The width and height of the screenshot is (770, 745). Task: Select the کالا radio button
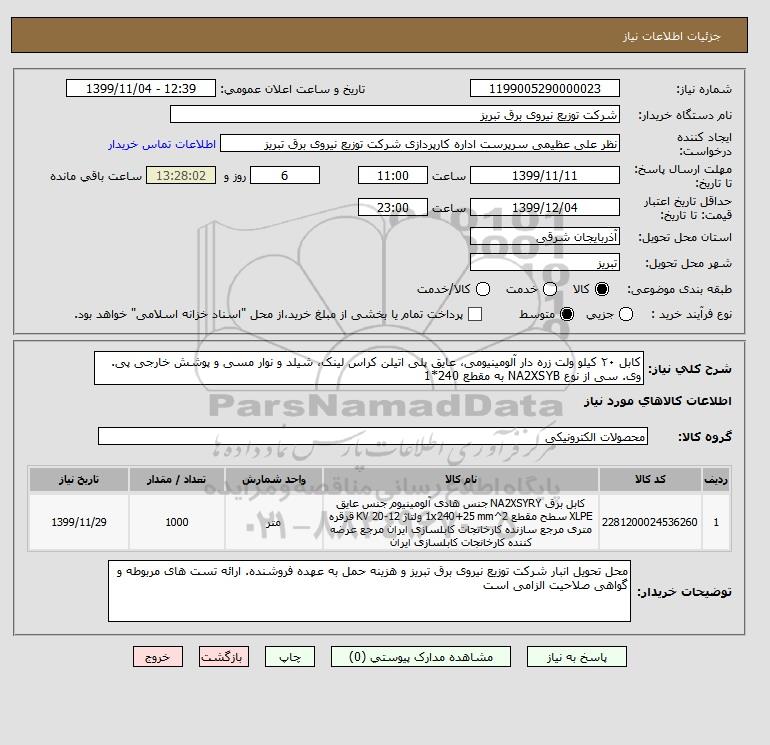pyautogui.click(x=602, y=289)
